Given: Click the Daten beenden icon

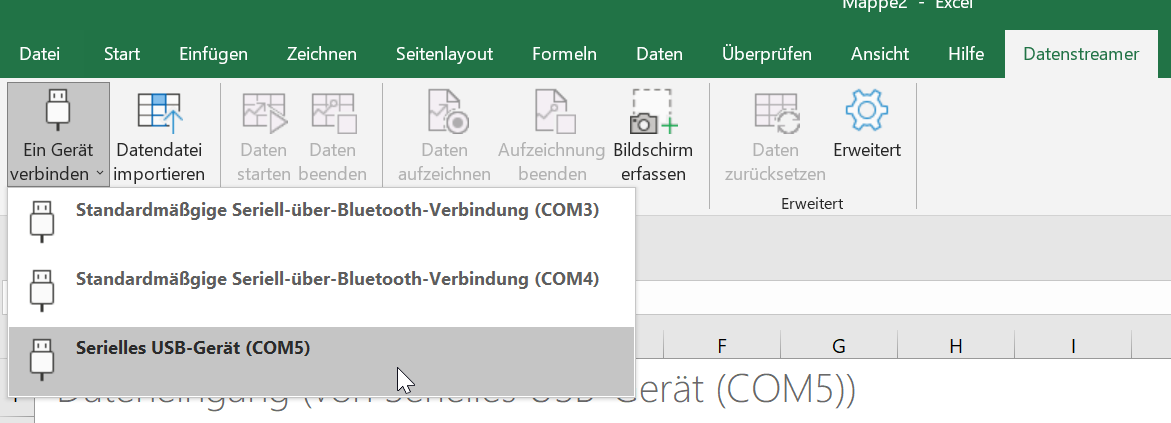Looking at the screenshot, I should tap(333, 112).
